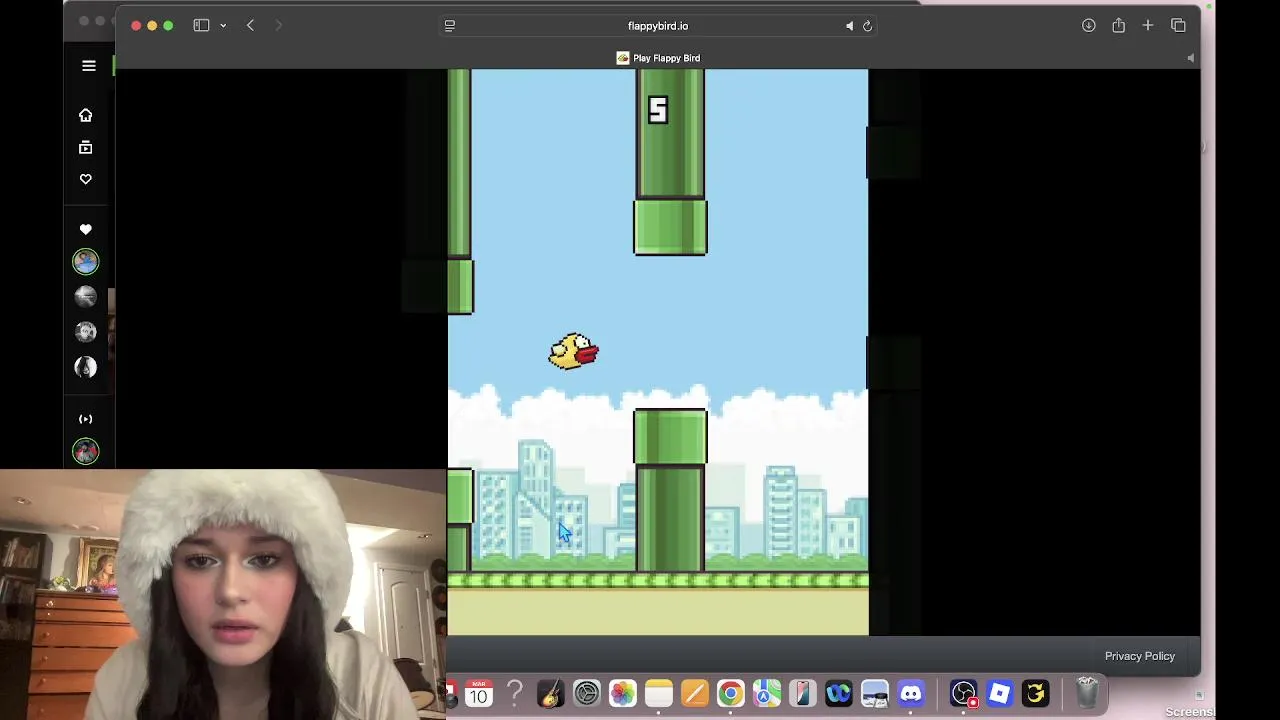
Task: Click the filled white heart sidebar icon
Action: [x=86, y=229]
